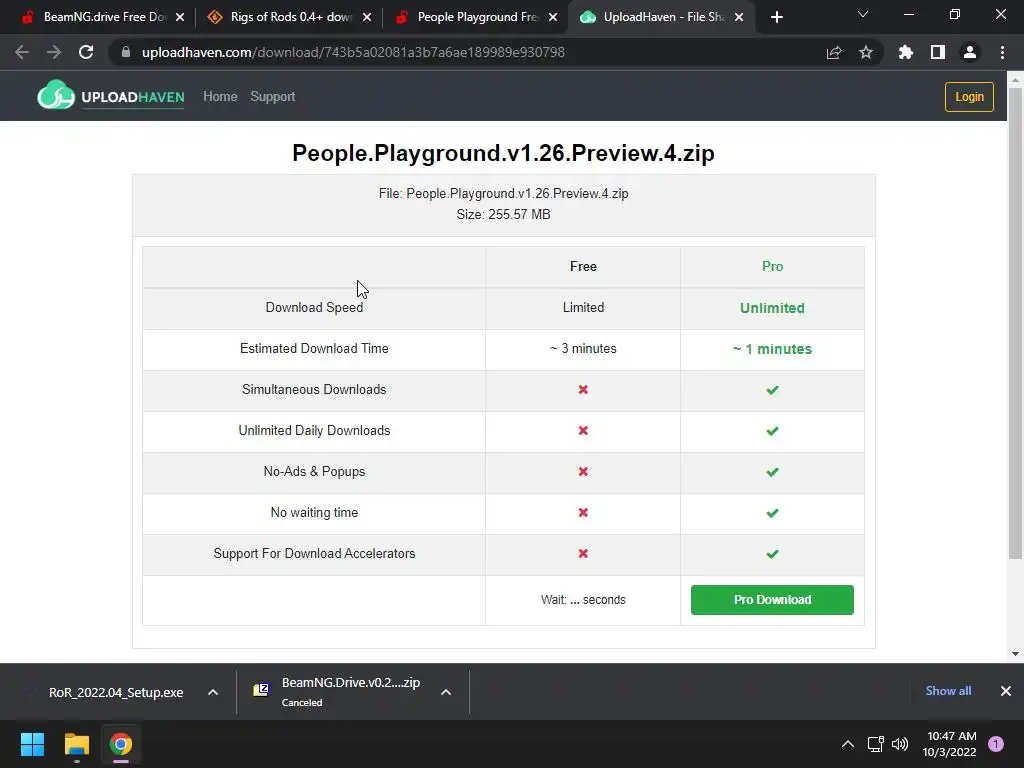The height and width of the screenshot is (768, 1024).
Task: Switch to People Playground tab
Action: click(x=476, y=17)
